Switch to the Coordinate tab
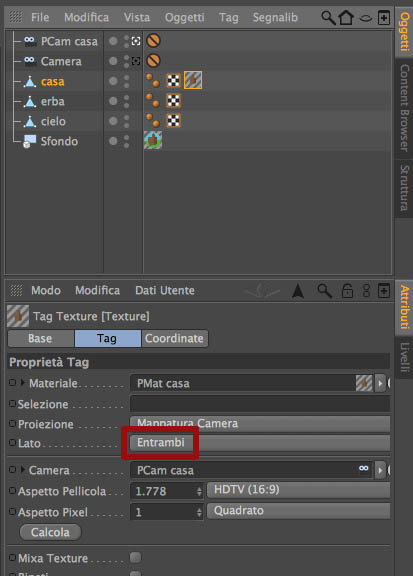The height and width of the screenshot is (576, 413). pyautogui.click(x=174, y=338)
